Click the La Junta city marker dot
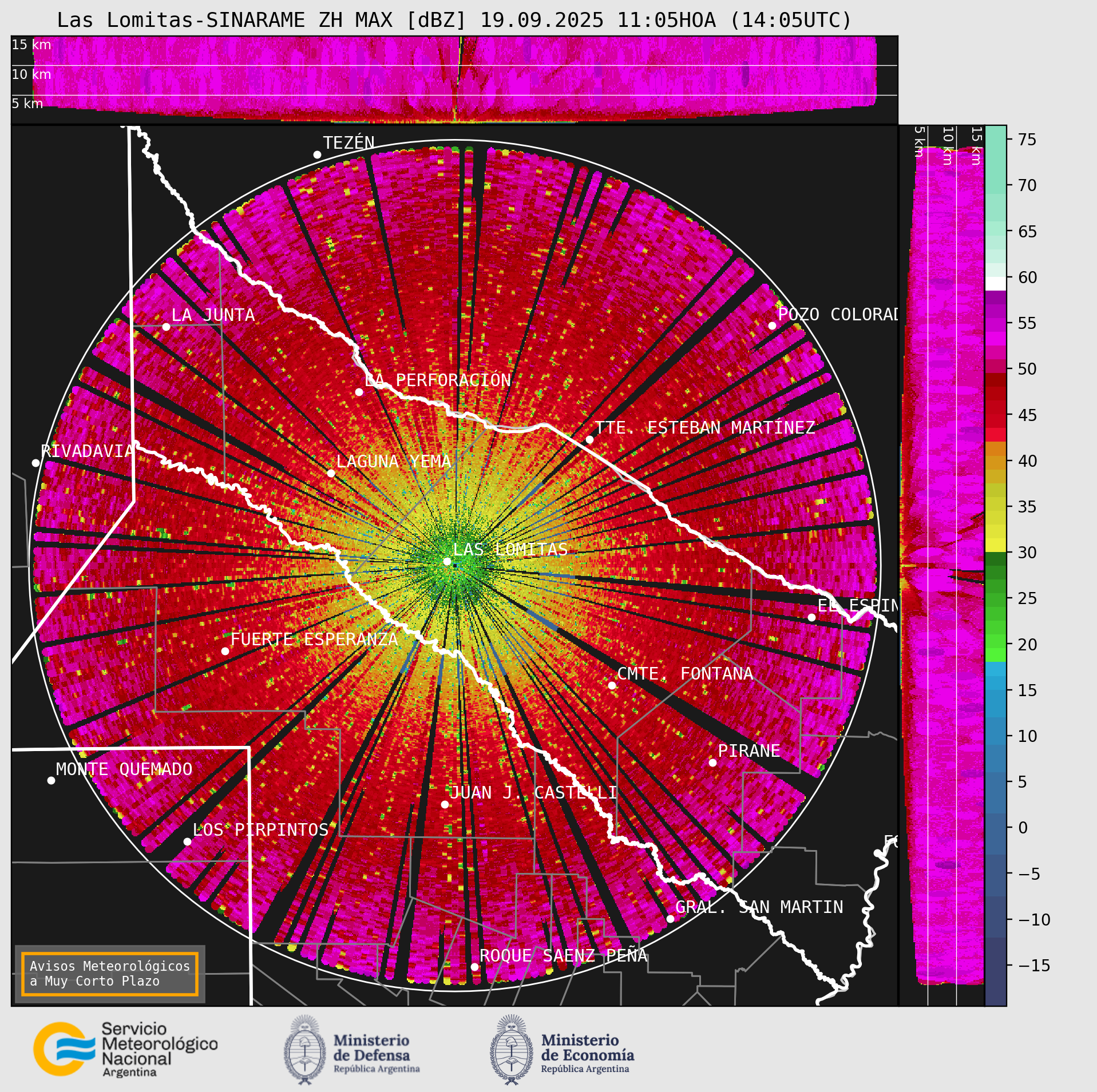The image size is (1097, 1092). tap(166, 327)
